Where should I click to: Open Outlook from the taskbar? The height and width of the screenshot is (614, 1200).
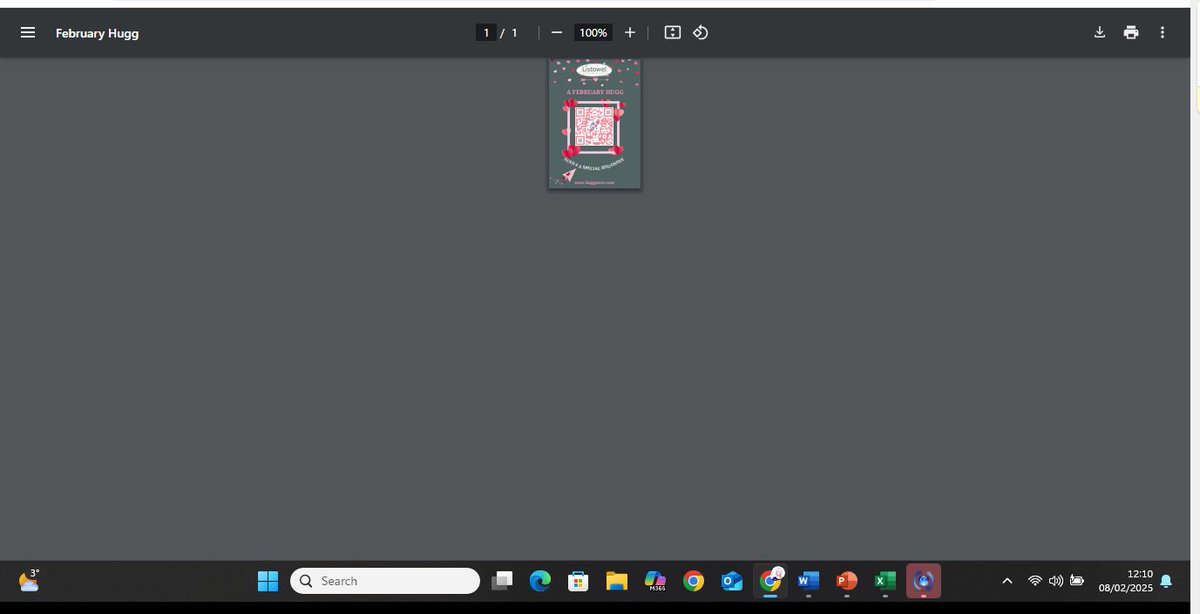point(732,581)
